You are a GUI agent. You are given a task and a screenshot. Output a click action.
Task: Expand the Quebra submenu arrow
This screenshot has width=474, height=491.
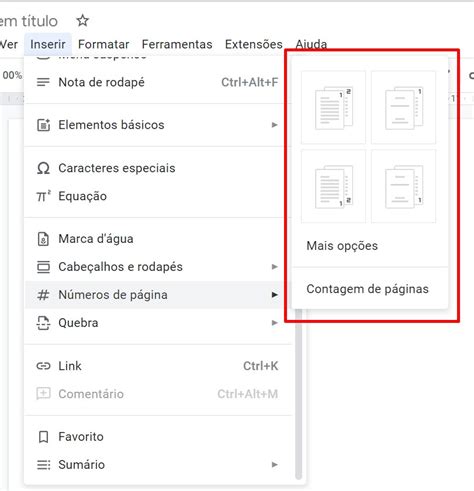tap(274, 323)
